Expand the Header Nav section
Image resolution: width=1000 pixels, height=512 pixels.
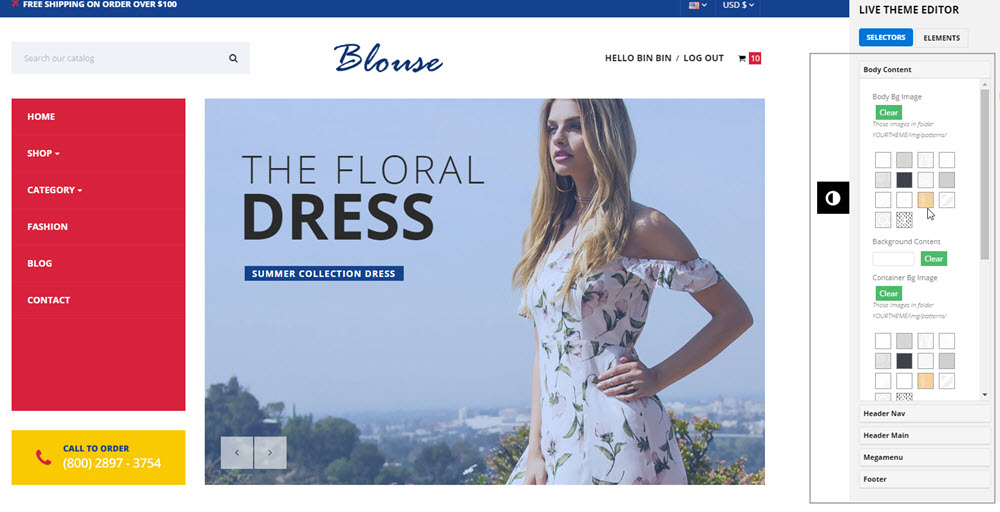925,413
